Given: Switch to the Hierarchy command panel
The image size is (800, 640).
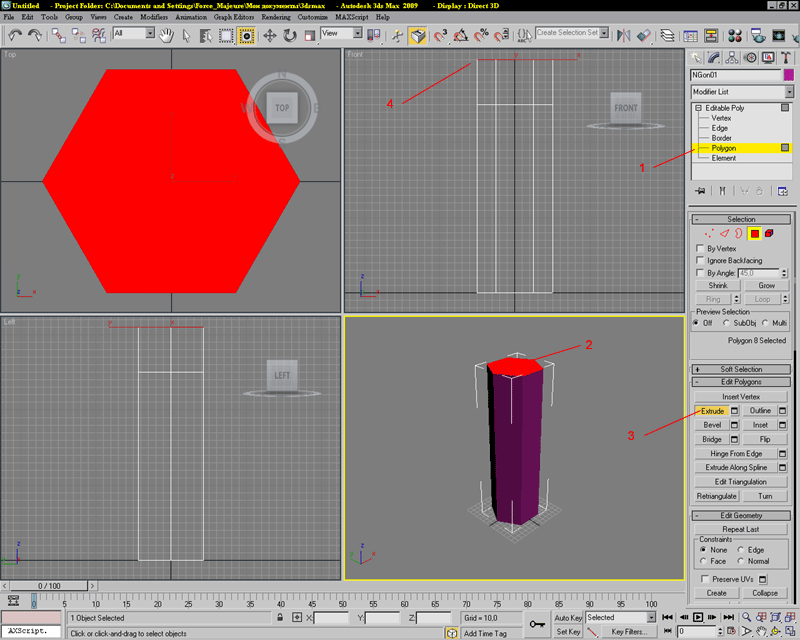Looking at the screenshot, I should 732,58.
